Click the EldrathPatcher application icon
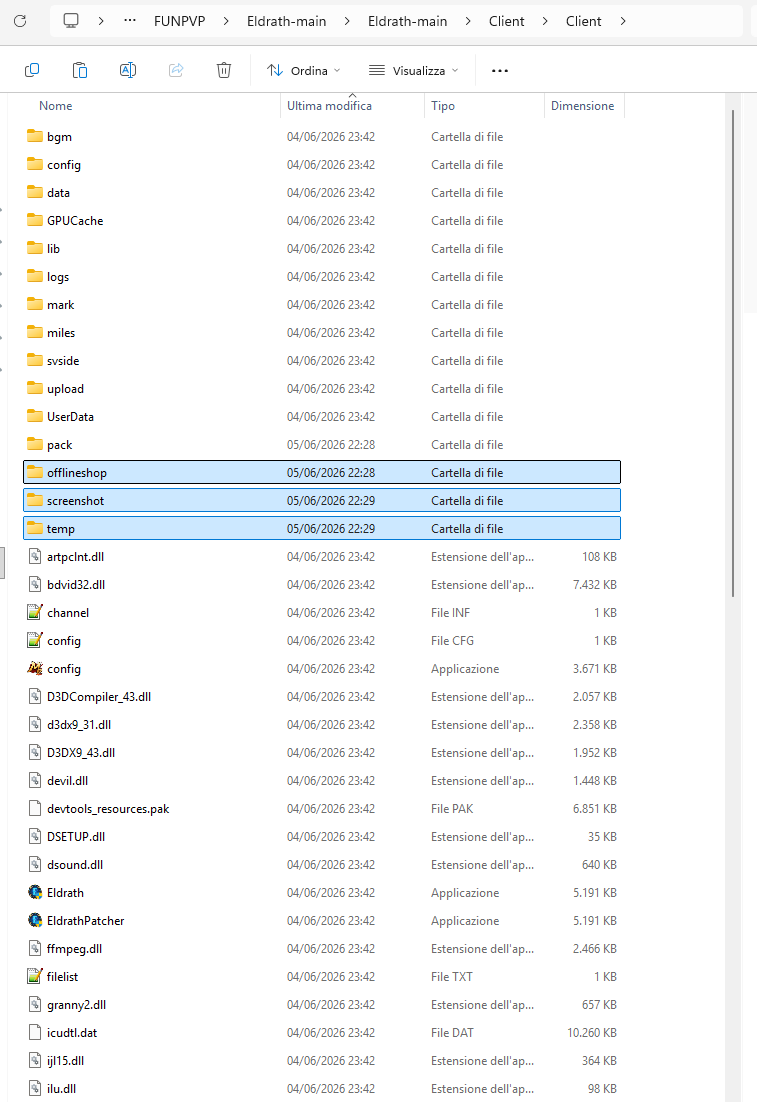This screenshot has width=757, height=1105. point(35,920)
